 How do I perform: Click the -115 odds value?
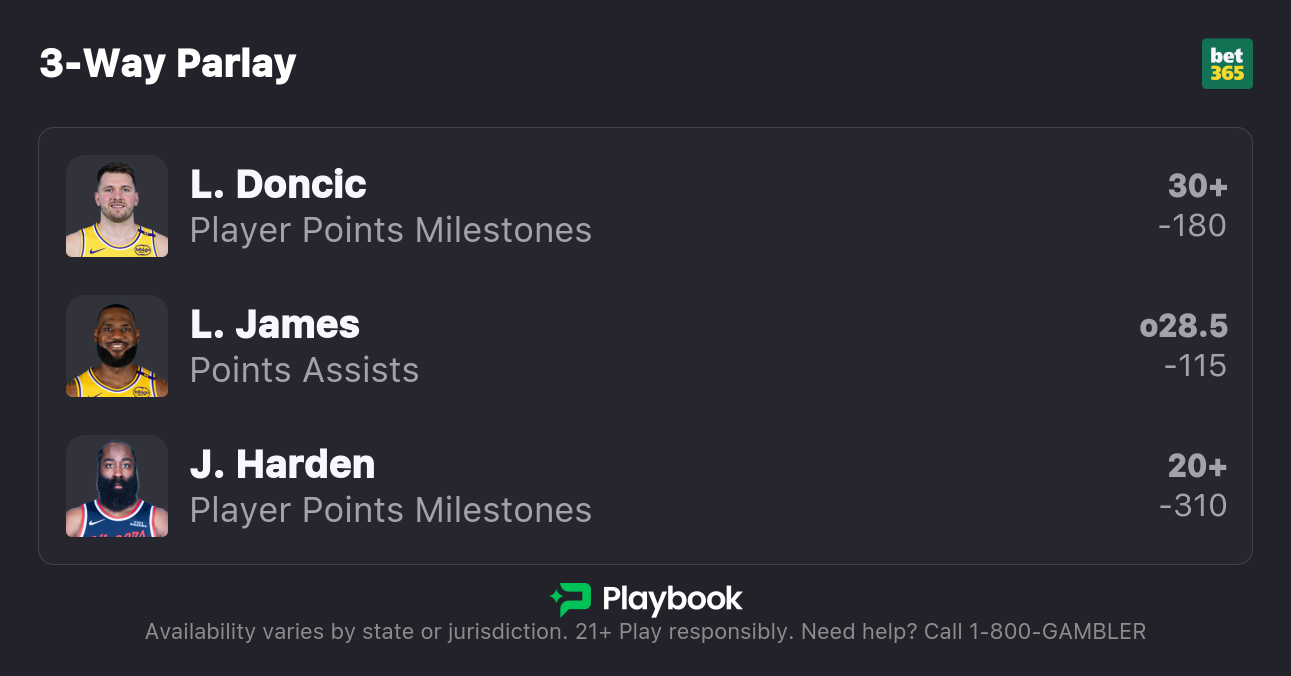1195,366
